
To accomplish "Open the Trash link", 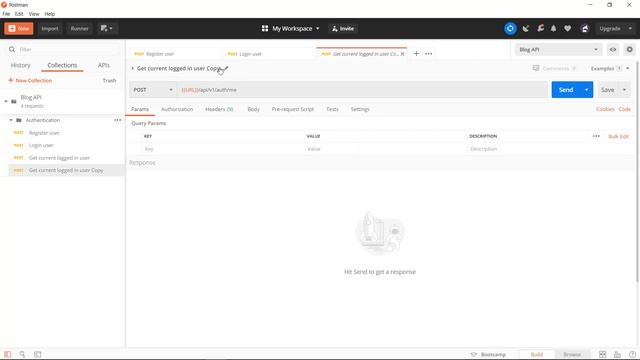I will 109,80.
